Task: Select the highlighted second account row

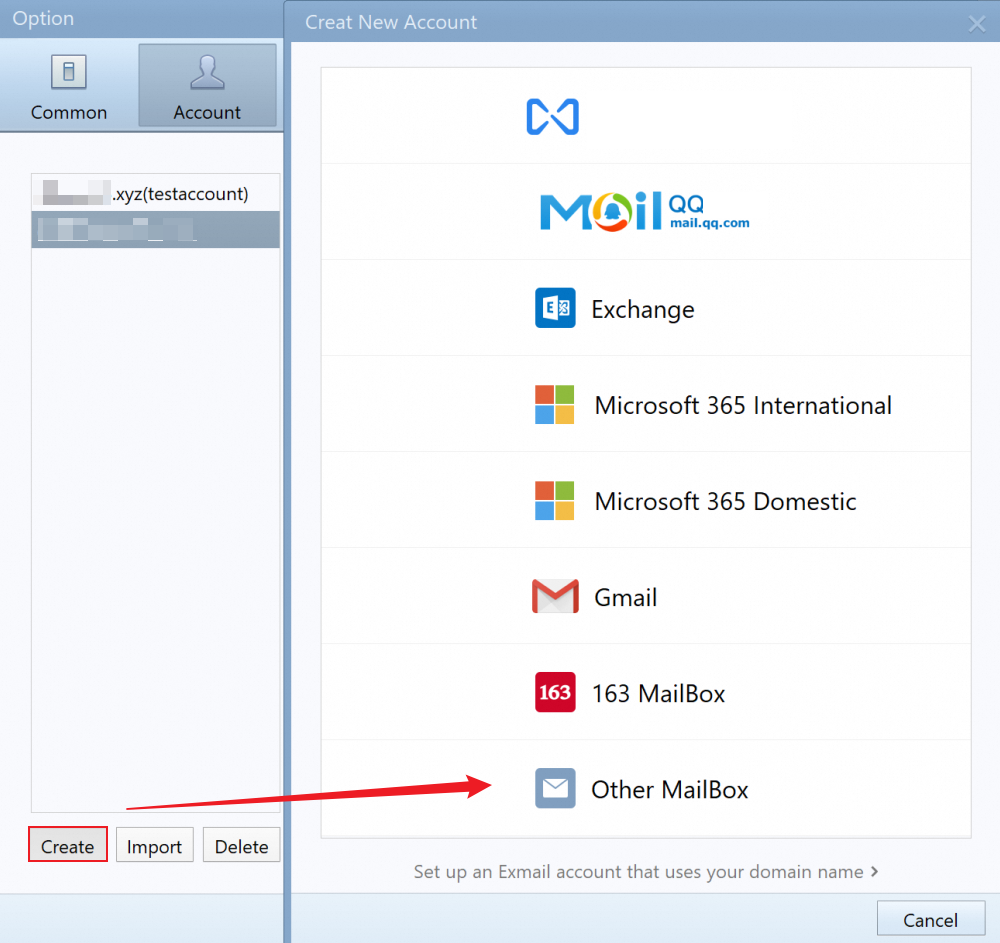Action: tap(156, 230)
